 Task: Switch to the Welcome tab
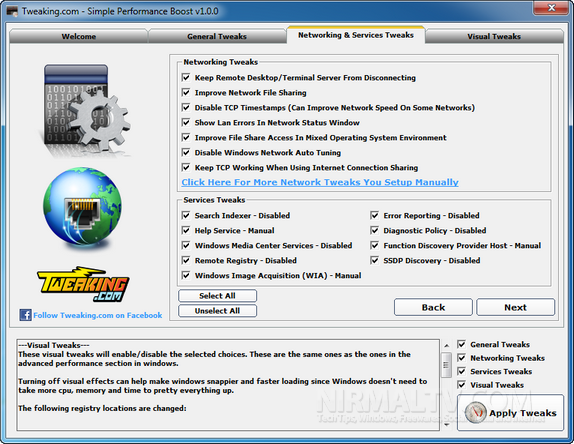pyautogui.click(x=78, y=36)
